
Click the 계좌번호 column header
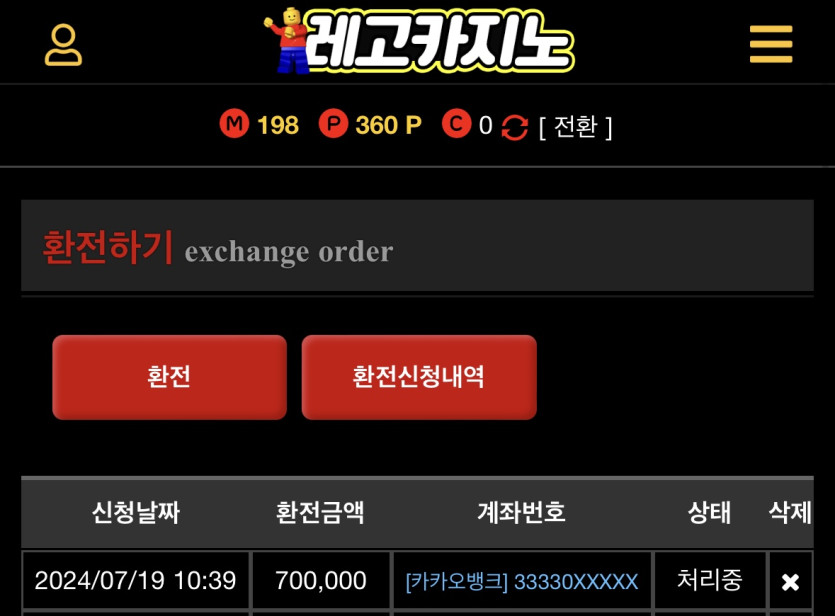click(521, 512)
